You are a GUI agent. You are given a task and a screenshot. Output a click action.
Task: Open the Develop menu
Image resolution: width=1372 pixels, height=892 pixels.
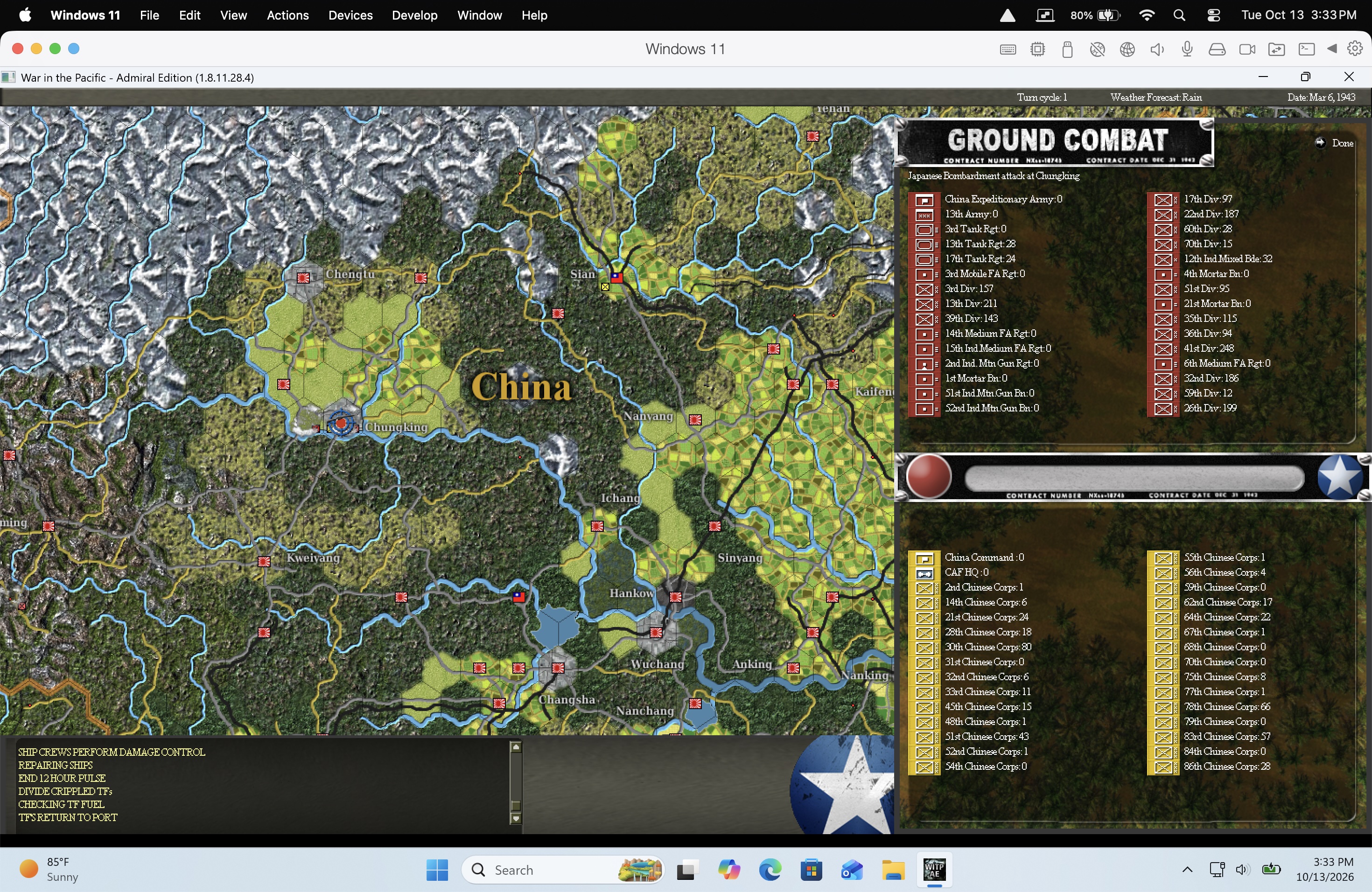pyautogui.click(x=414, y=15)
